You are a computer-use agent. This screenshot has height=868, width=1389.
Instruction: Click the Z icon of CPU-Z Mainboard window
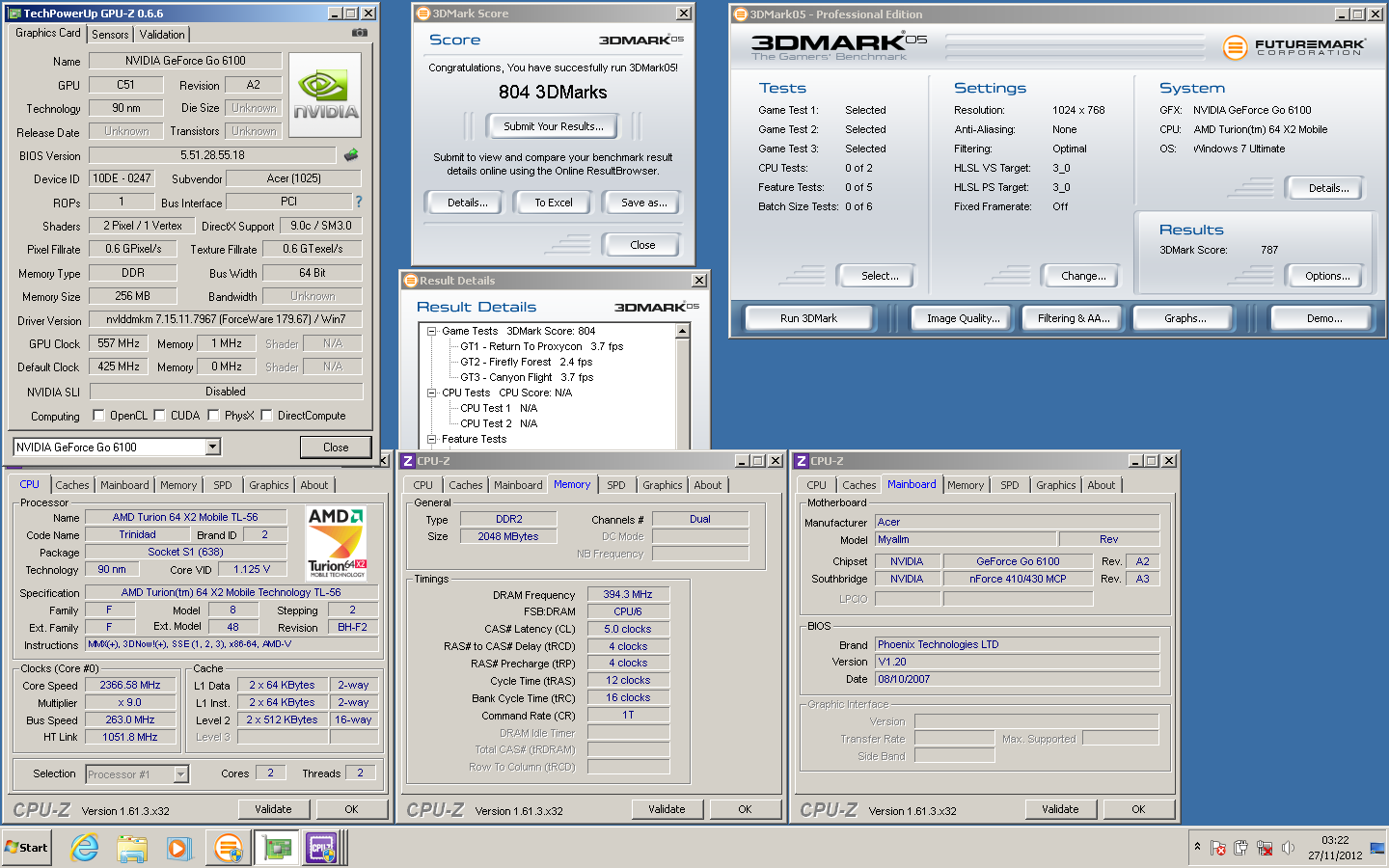802,461
